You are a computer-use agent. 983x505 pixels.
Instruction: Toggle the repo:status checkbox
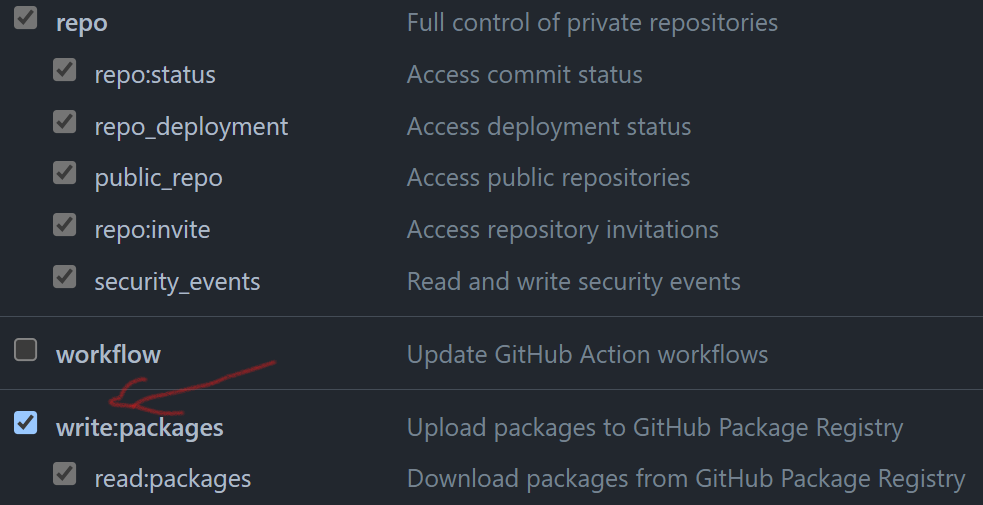pos(65,70)
